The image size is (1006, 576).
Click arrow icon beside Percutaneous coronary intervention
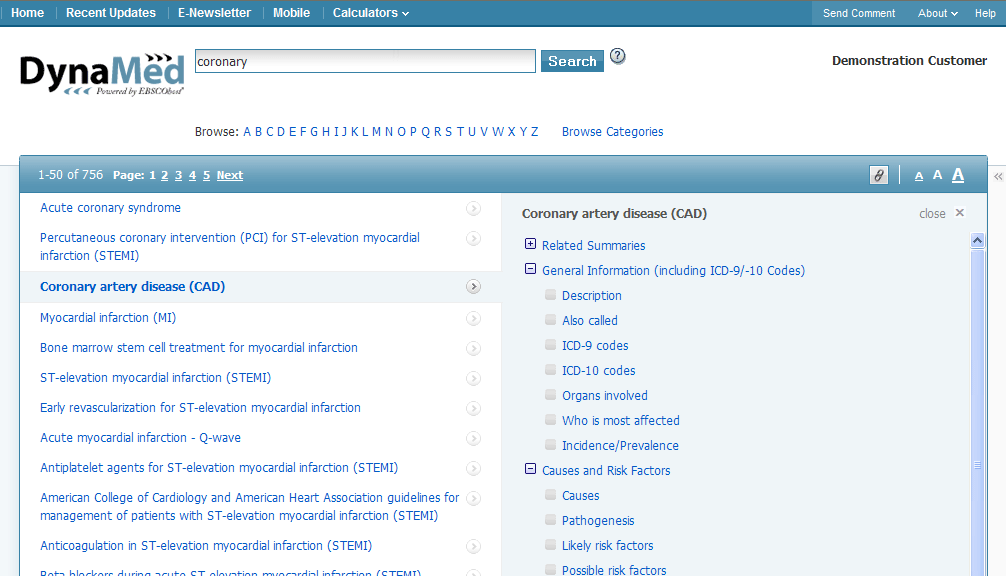[x=473, y=239]
